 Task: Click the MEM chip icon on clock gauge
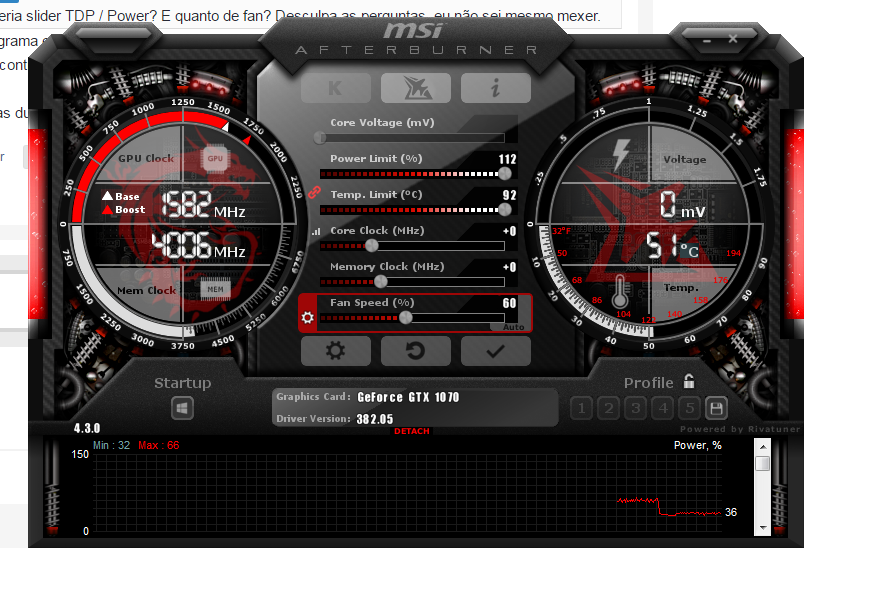pos(215,289)
